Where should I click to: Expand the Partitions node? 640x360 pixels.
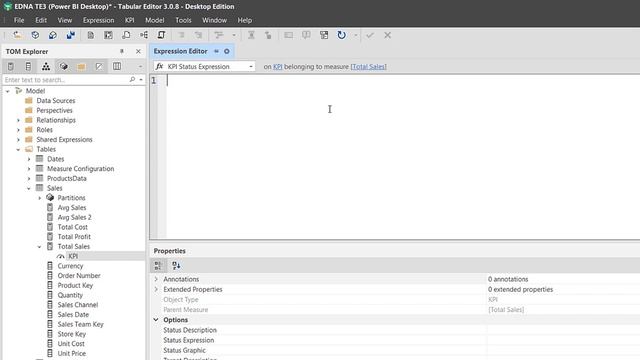[x=40, y=198]
